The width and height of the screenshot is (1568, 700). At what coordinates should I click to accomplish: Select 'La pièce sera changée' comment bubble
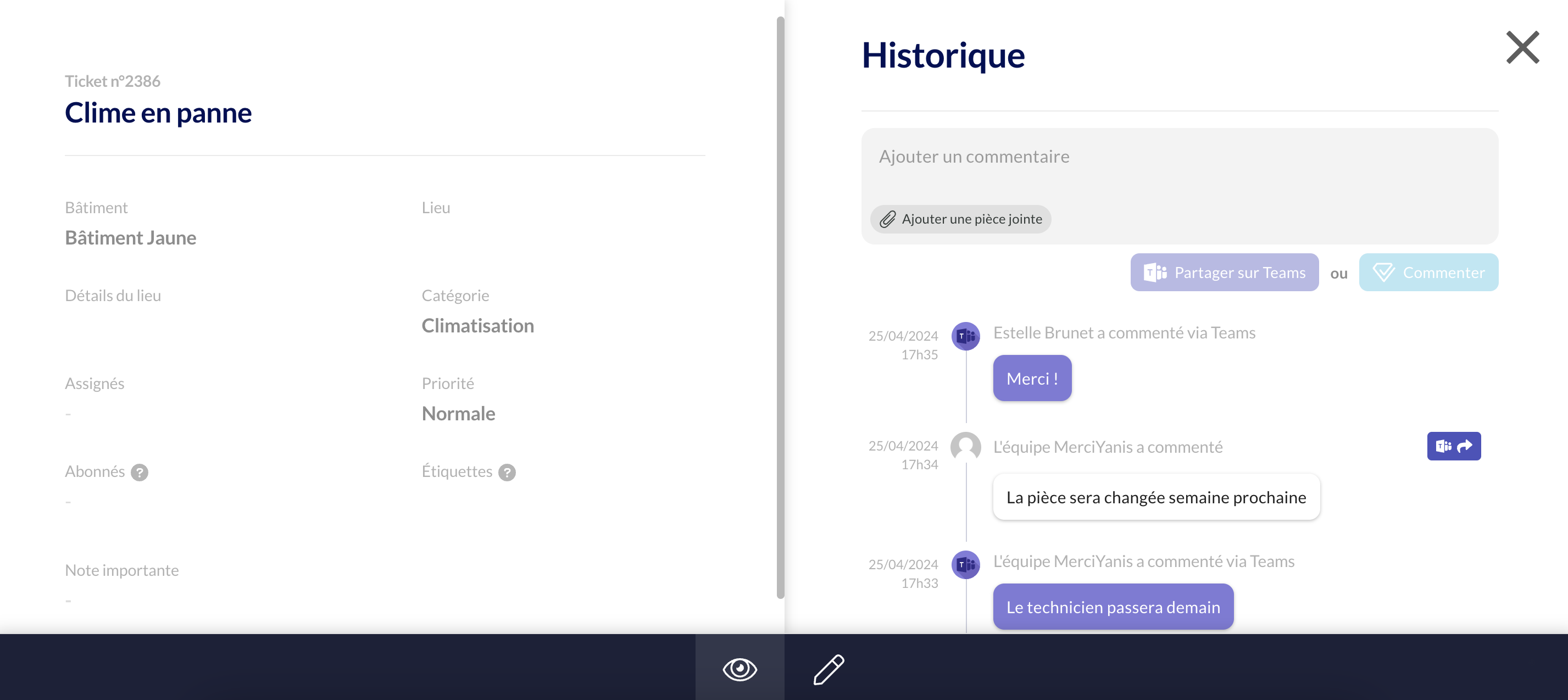coord(1155,497)
